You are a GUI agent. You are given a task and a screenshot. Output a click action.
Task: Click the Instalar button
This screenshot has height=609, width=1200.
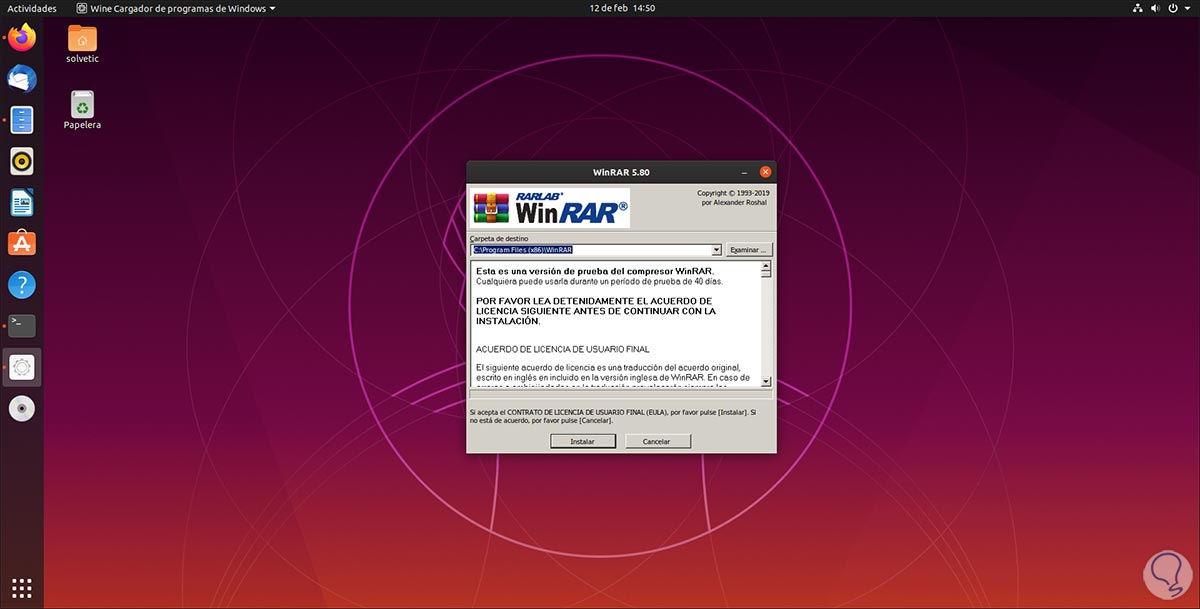[583, 441]
